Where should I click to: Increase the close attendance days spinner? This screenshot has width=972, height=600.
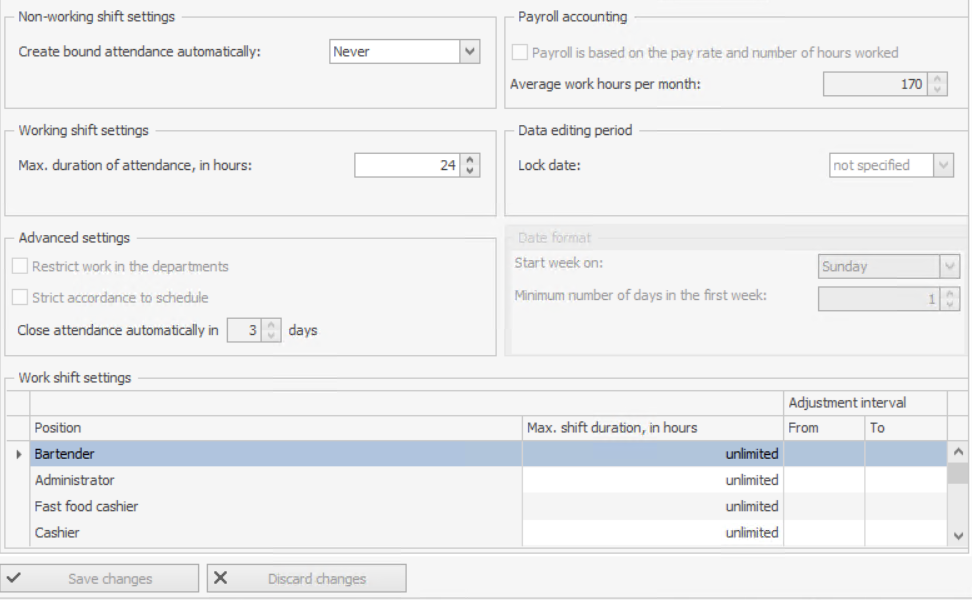(271, 325)
